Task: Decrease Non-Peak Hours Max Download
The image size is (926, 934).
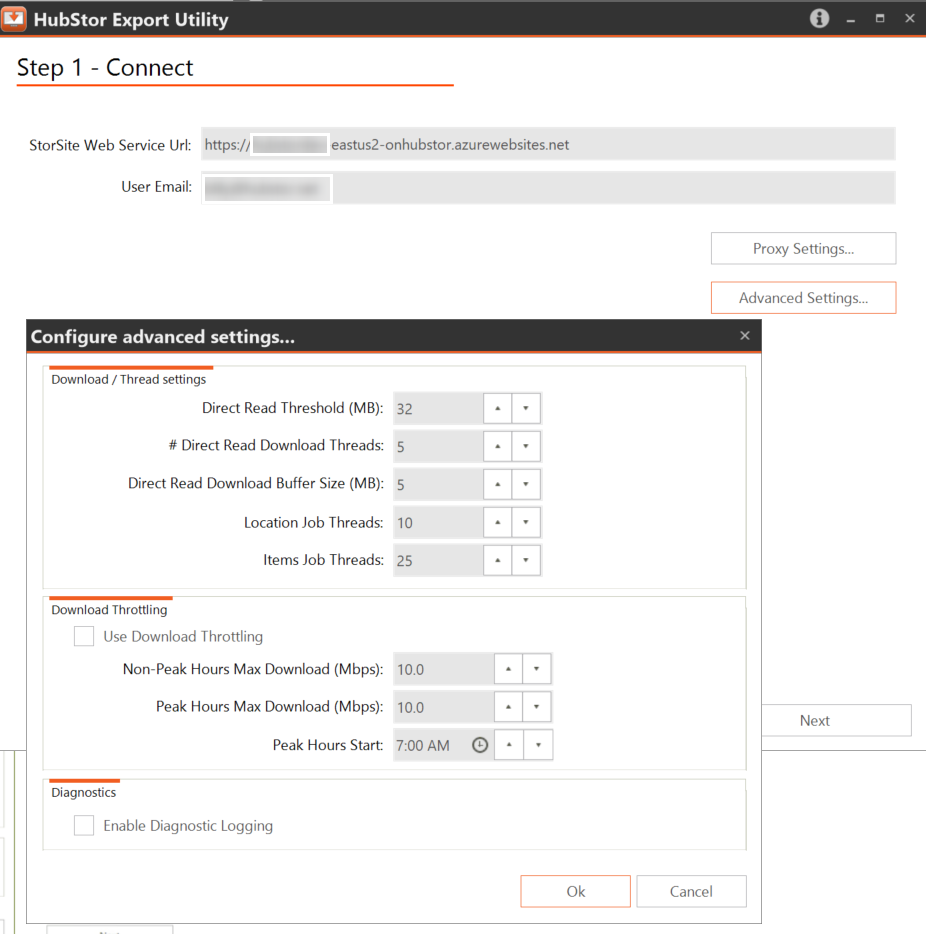Action: pyautogui.click(x=537, y=669)
